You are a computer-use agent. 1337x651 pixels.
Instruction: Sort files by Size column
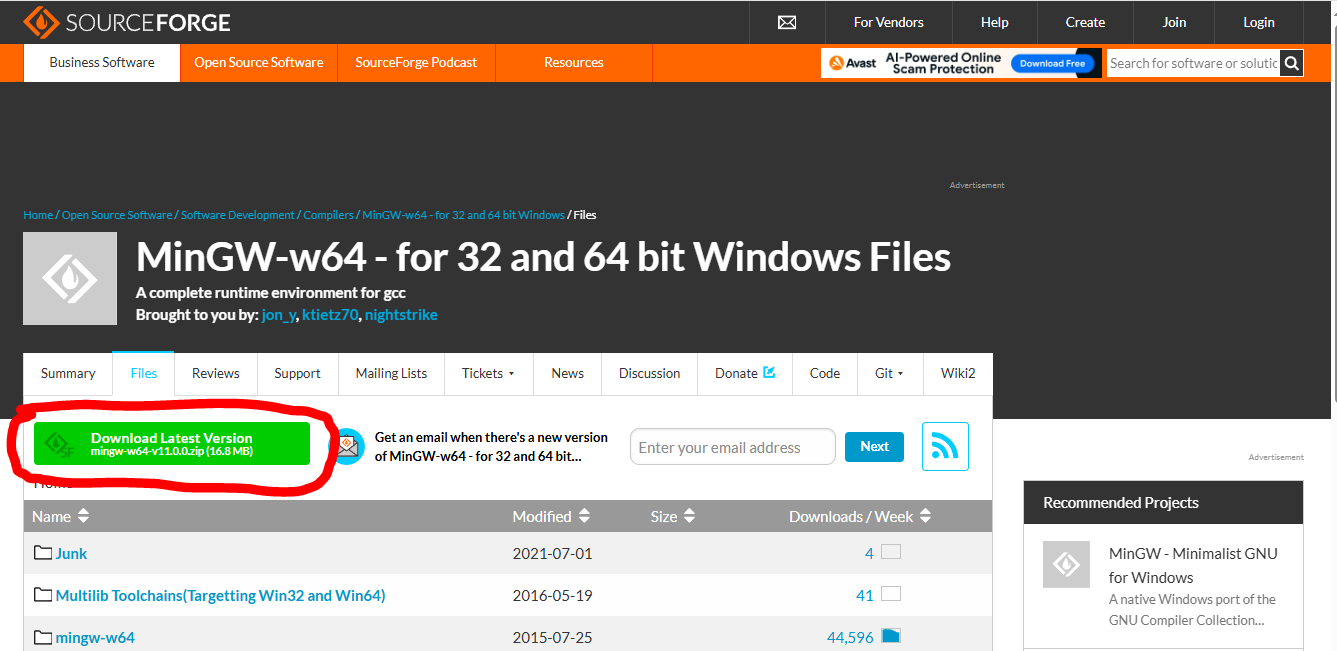tap(672, 516)
